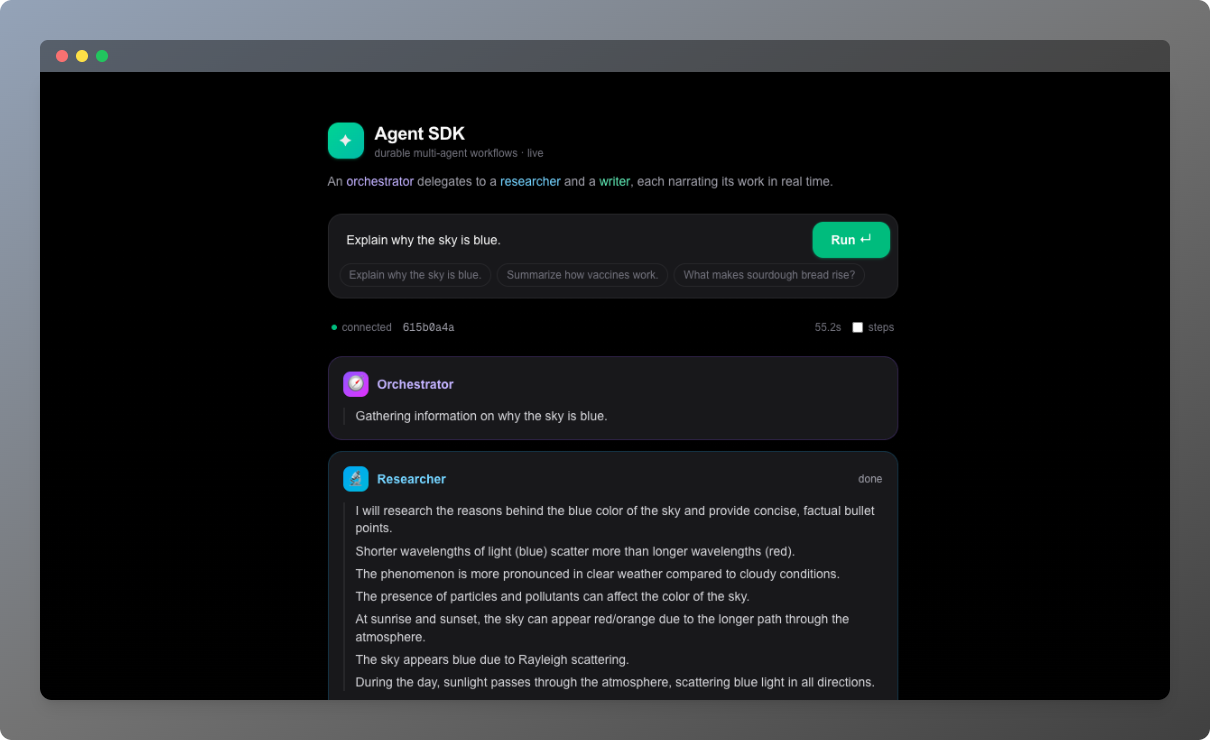Click the orchestrator highlighted word in description
Screen dimensions: 1210x740
pos(380,181)
